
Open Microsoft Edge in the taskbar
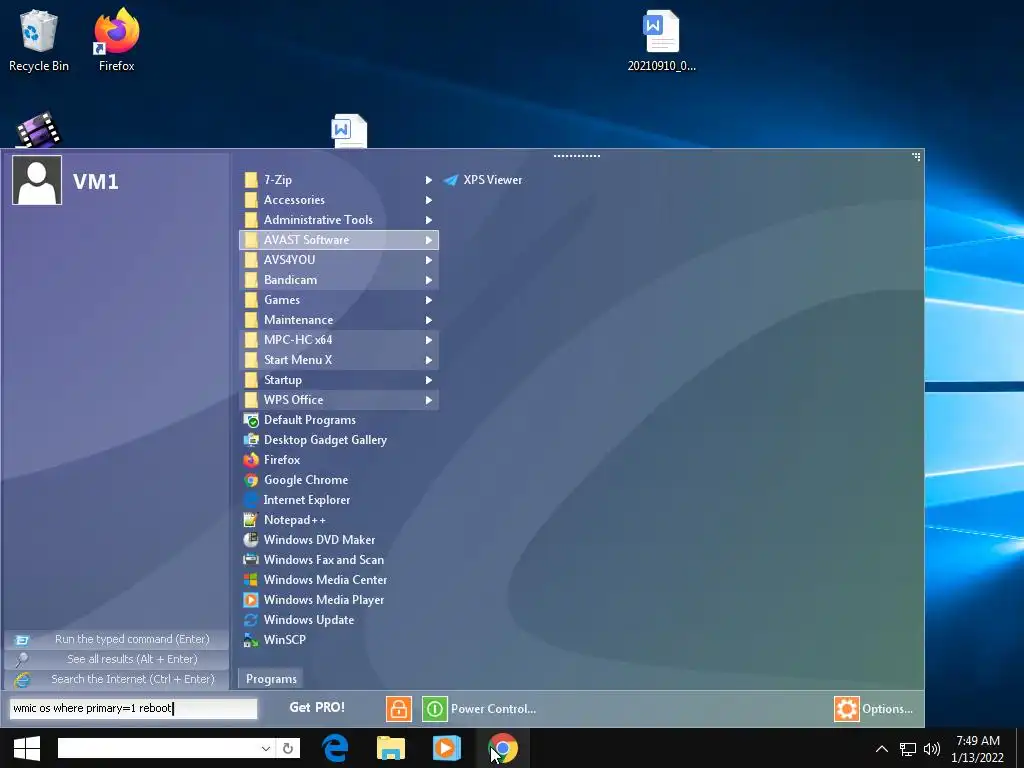click(336, 748)
